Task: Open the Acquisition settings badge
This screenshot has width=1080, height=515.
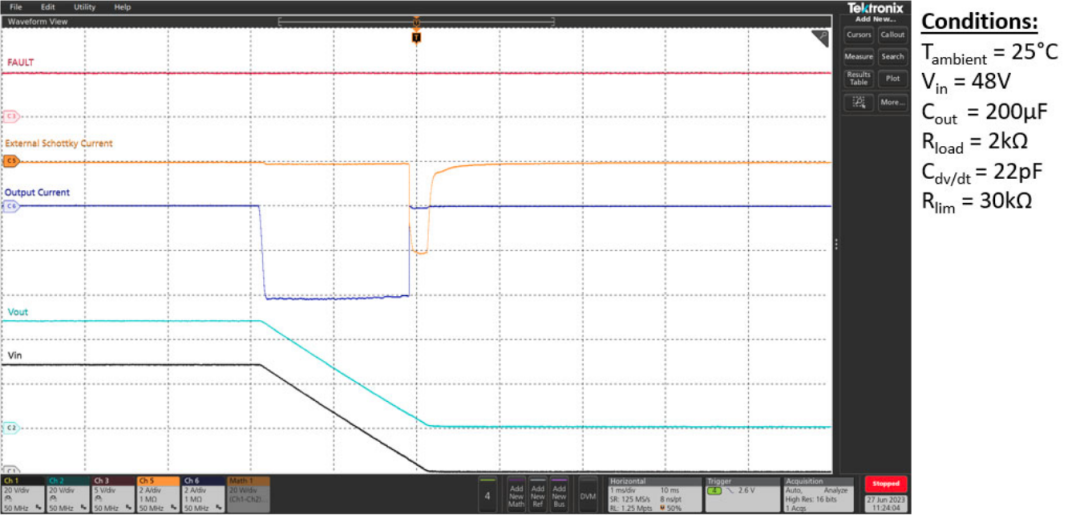Action: point(816,493)
